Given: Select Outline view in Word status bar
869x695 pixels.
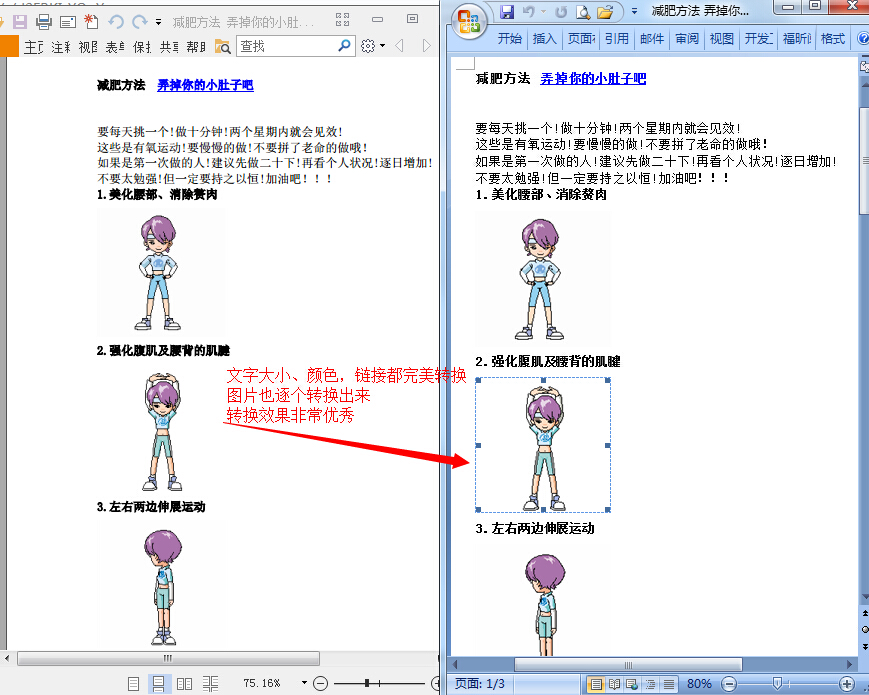Looking at the screenshot, I should click(x=650, y=684).
